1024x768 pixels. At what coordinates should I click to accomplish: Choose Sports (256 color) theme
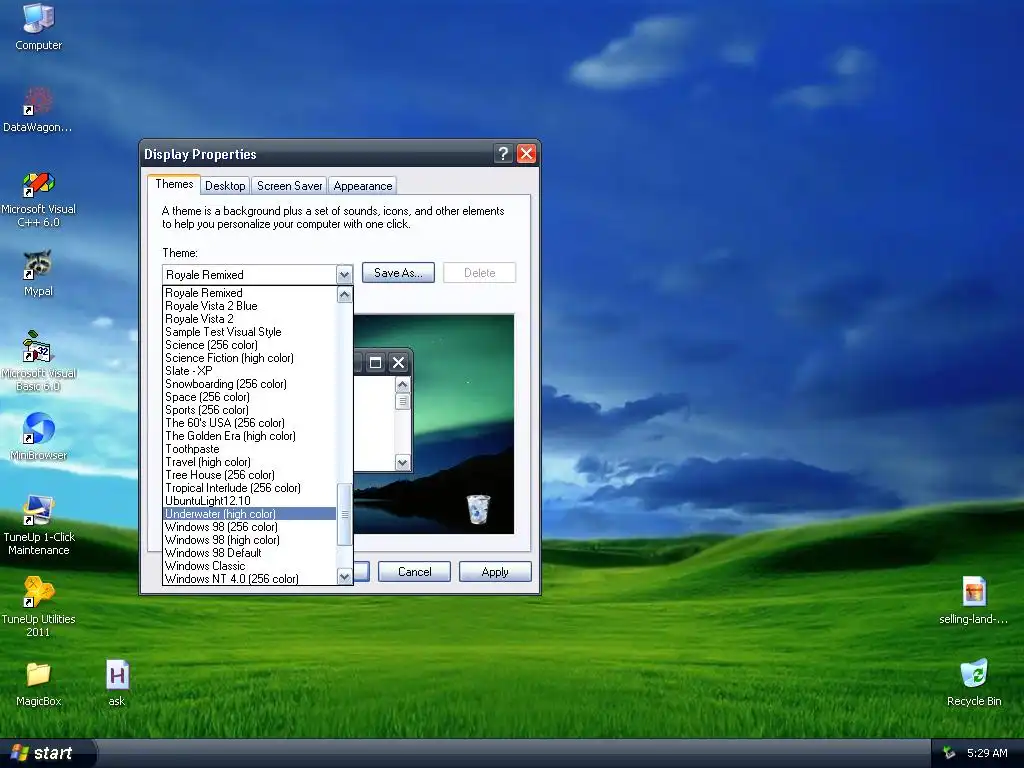(249, 410)
